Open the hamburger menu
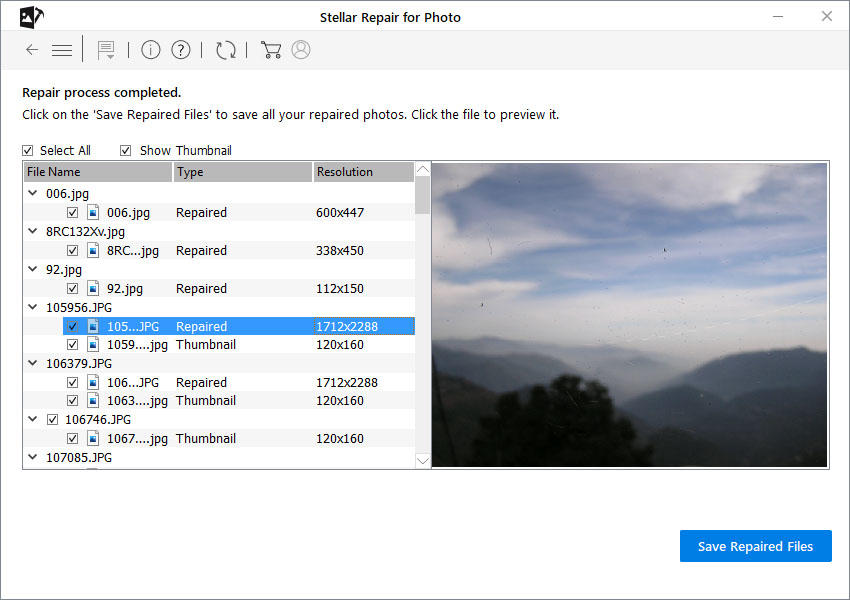The image size is (850, 600). coord(61,49)
